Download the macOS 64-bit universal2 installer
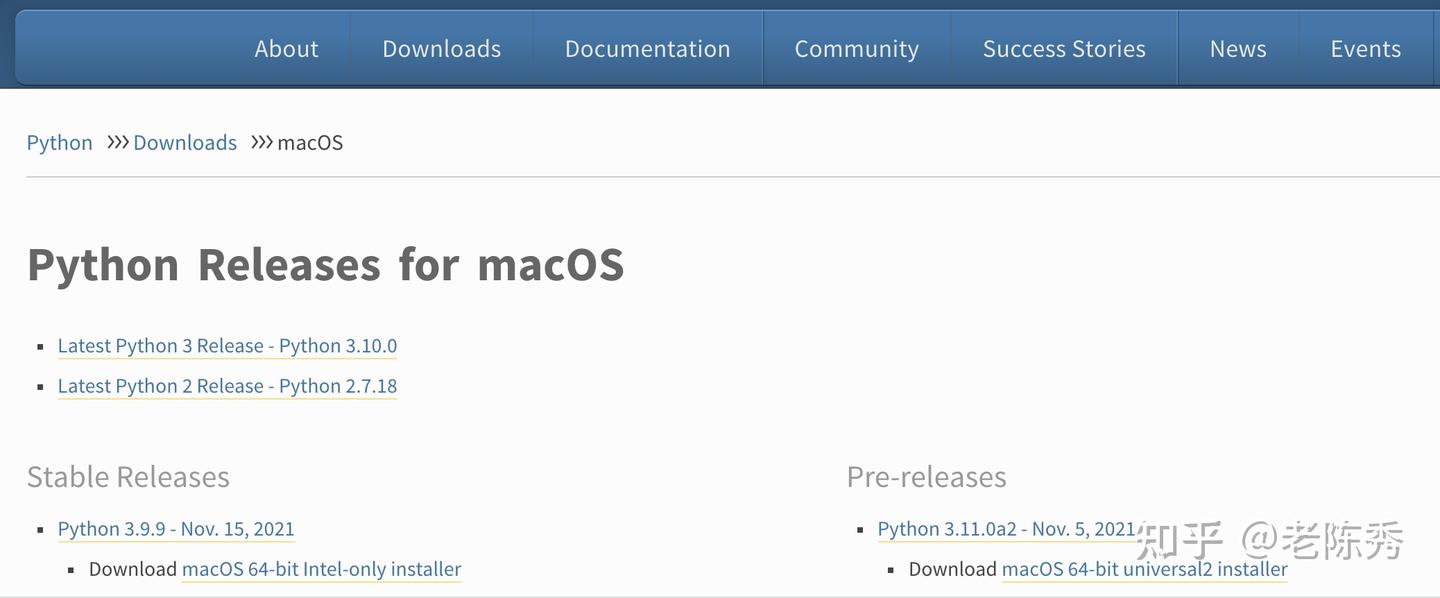This screenshot has width=1440, height=598. [1144, 568]
